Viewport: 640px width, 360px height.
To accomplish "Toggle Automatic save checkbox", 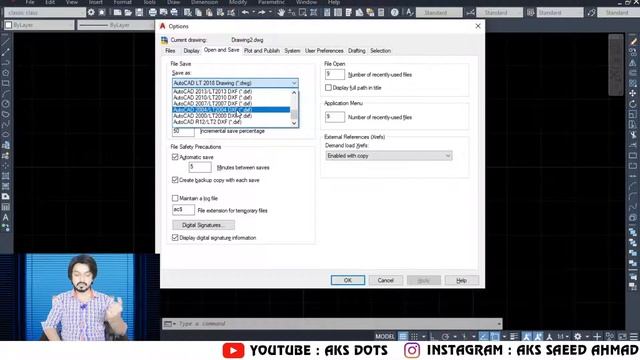I will point(175,157).
